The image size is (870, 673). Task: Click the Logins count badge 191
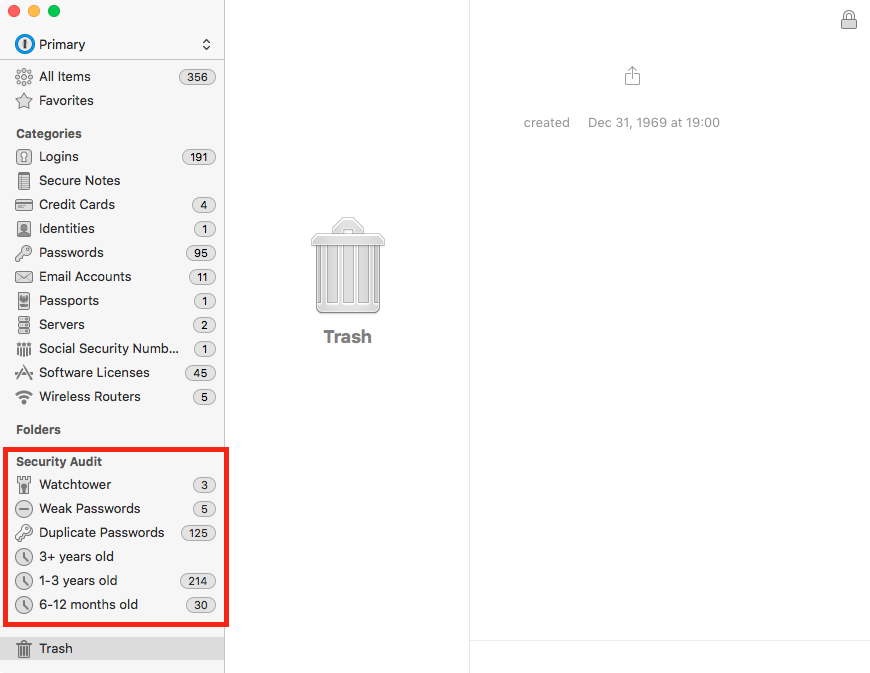tap(199, 157)
